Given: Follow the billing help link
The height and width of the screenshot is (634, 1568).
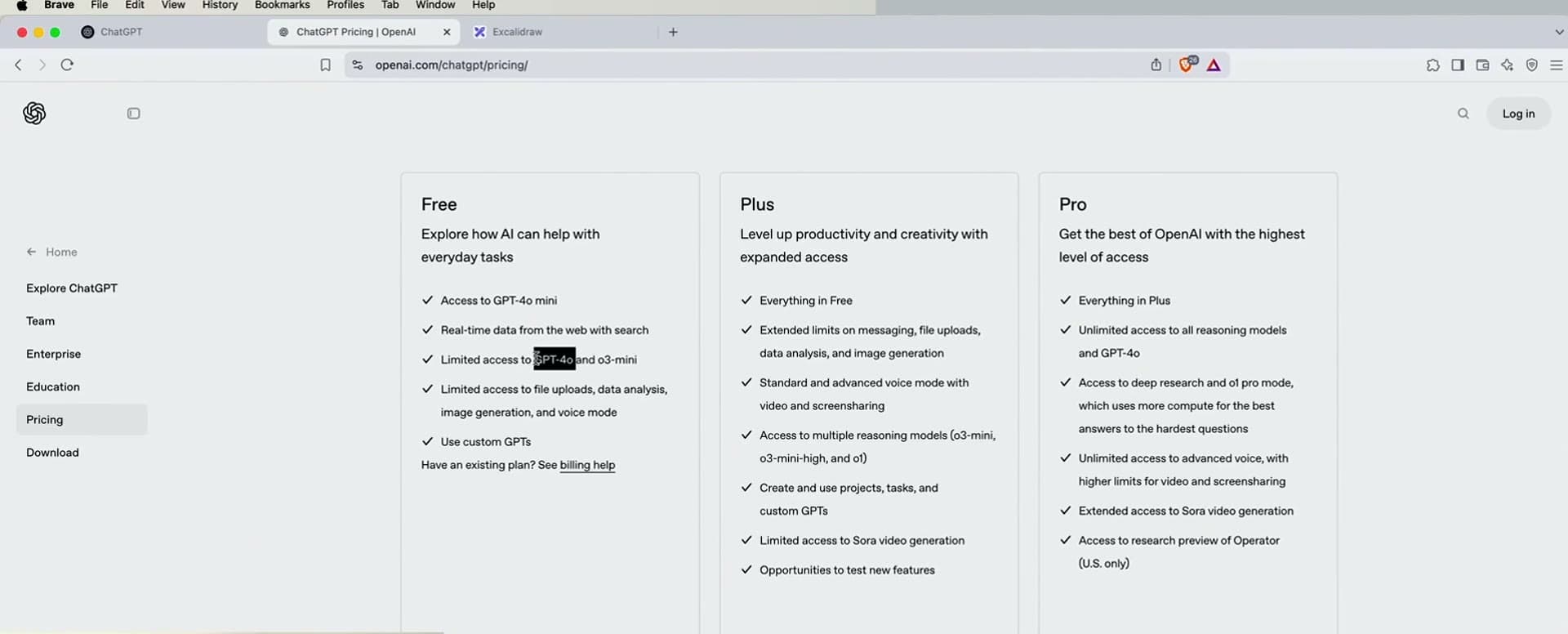Looking at the screenshot, I should pos(587,465).
